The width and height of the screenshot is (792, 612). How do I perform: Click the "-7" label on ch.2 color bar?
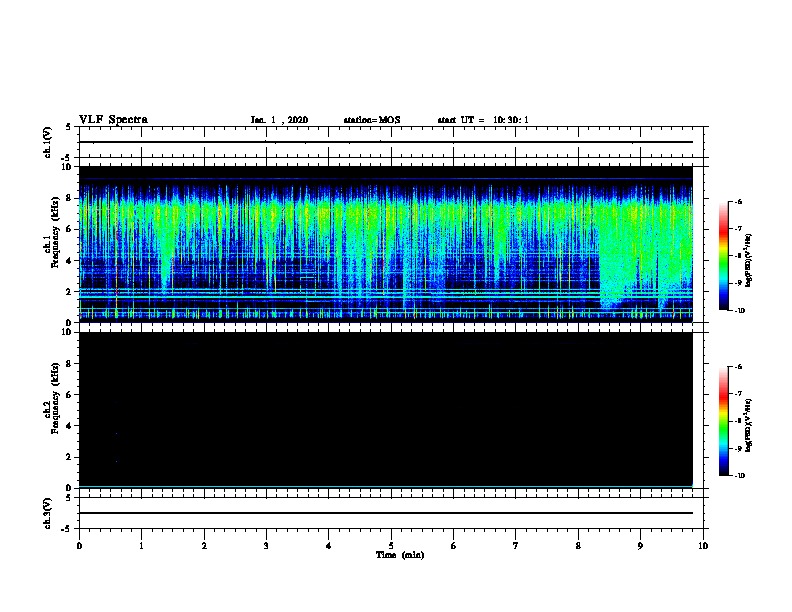coord(738,394)
